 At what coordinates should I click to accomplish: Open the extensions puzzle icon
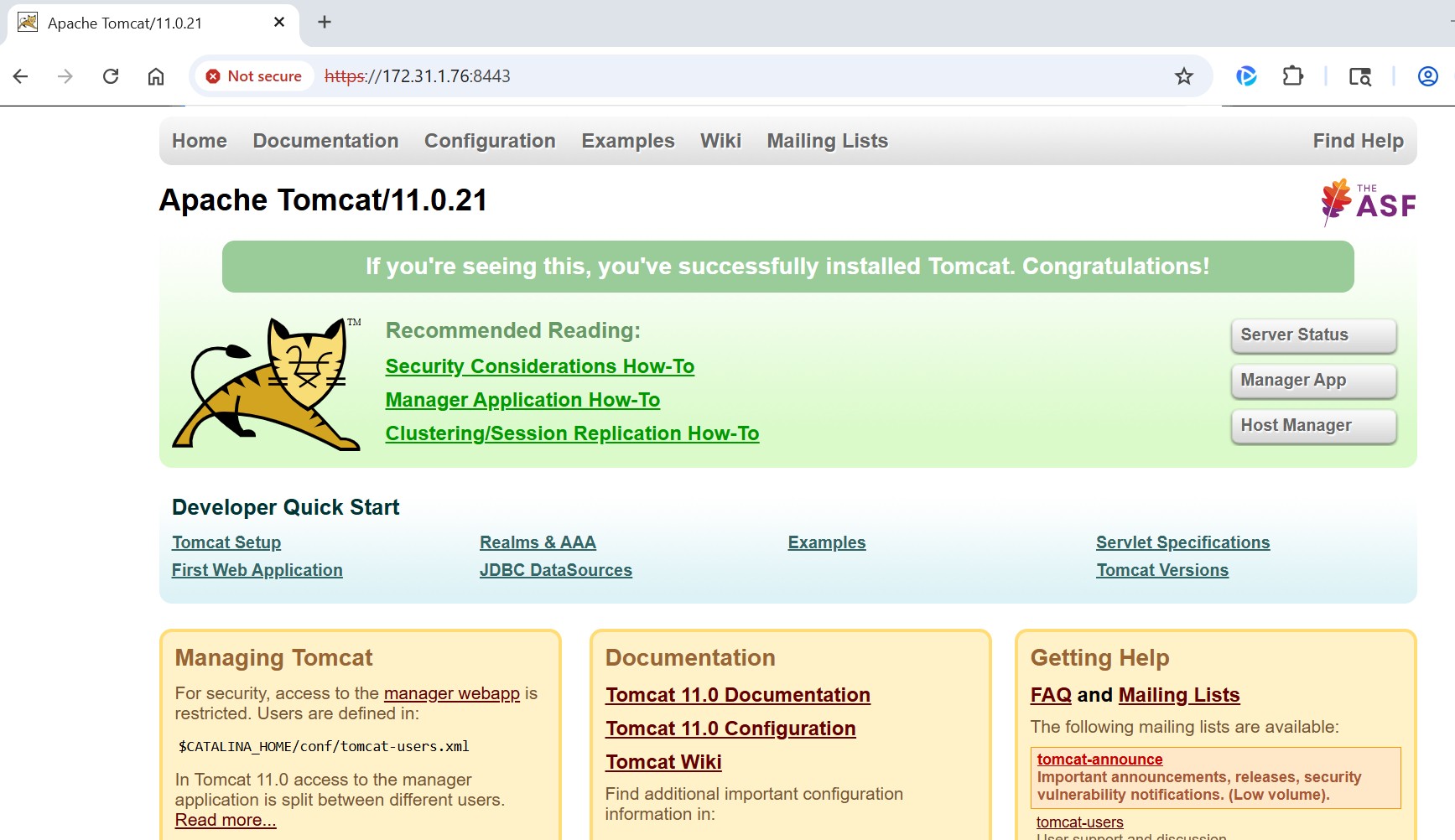tap(1292, 76)
